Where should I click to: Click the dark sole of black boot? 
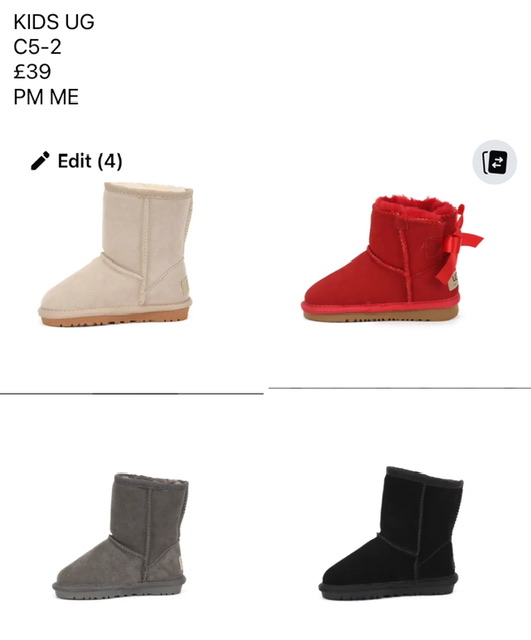point(388,591)
